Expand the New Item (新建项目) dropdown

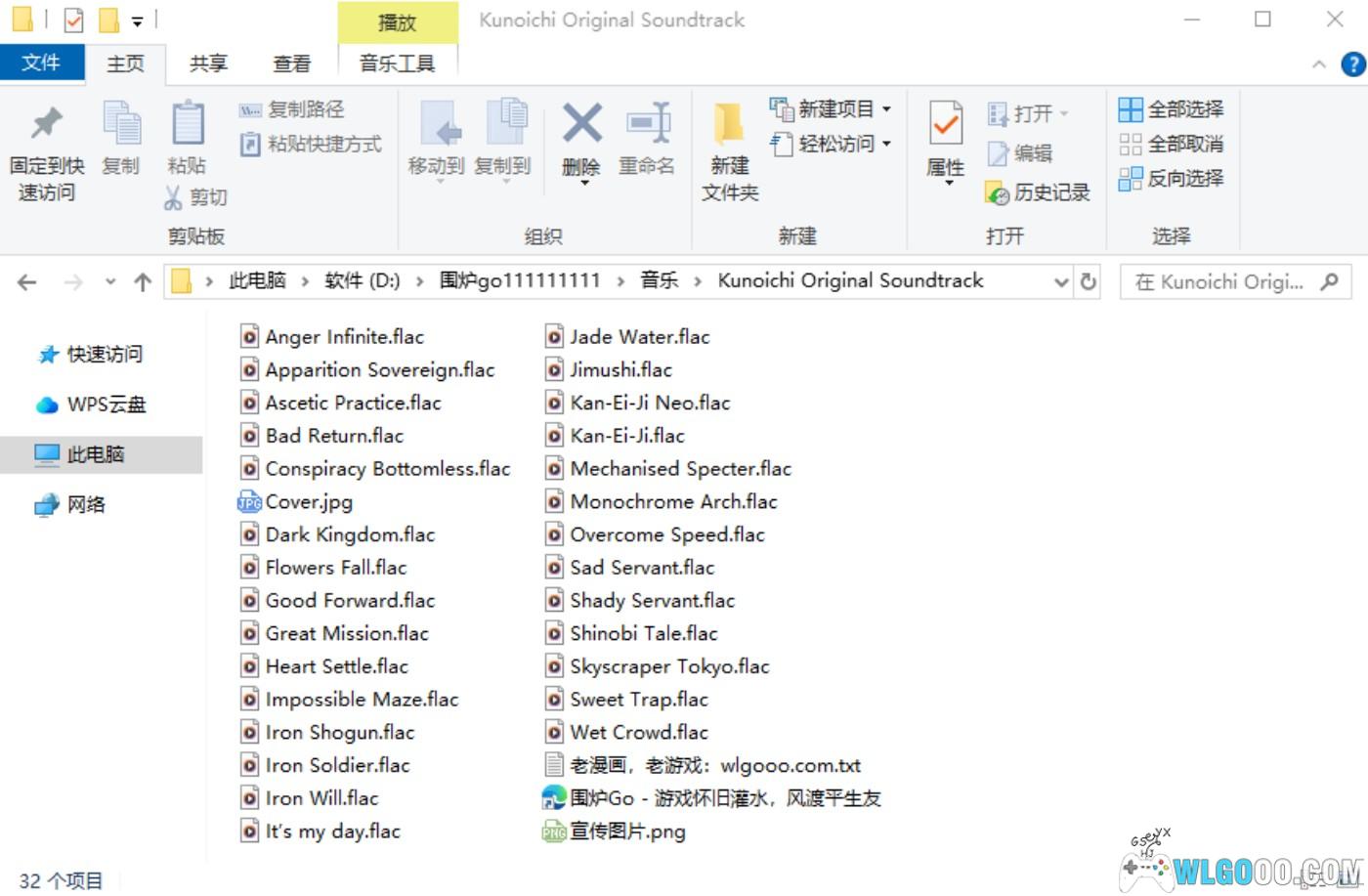(x=886, y=109)
